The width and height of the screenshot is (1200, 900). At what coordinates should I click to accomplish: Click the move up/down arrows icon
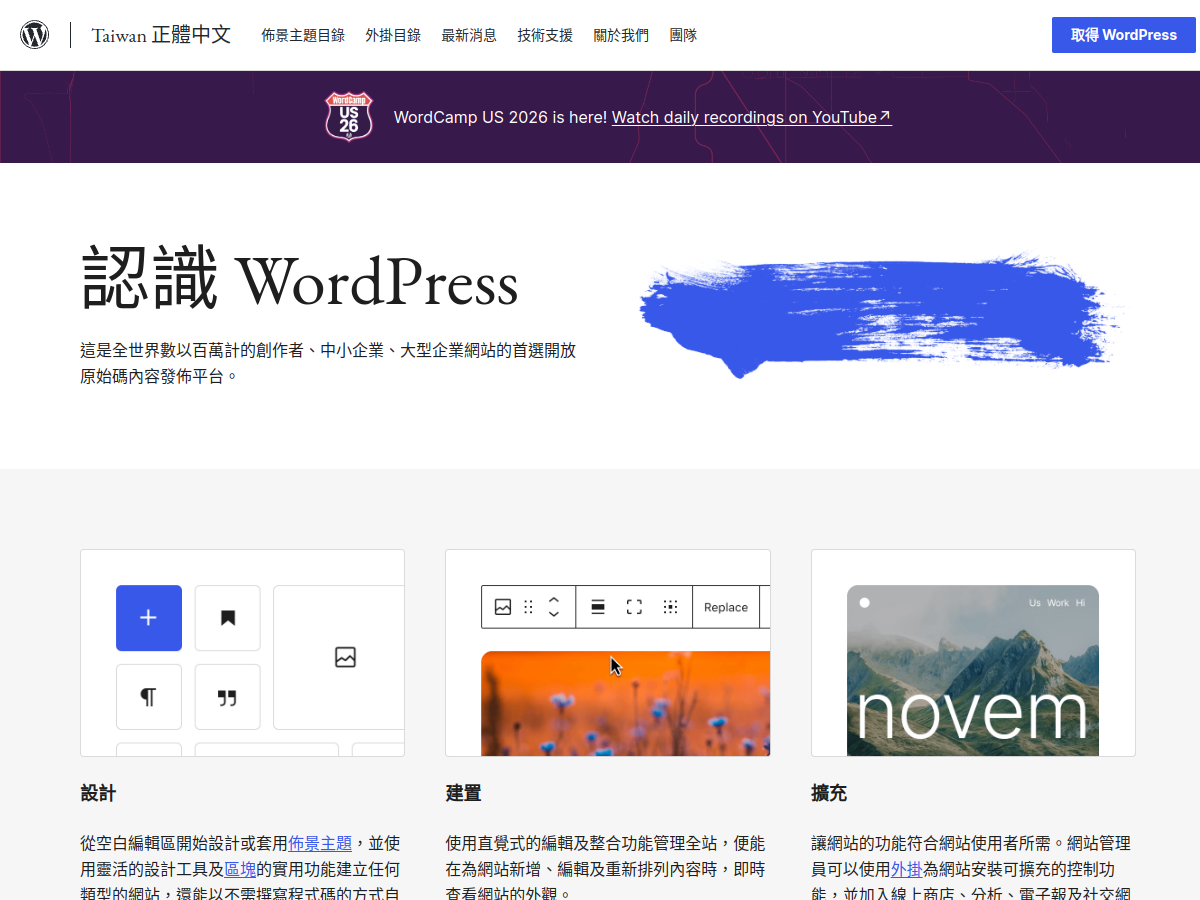[x=554, y=607]
